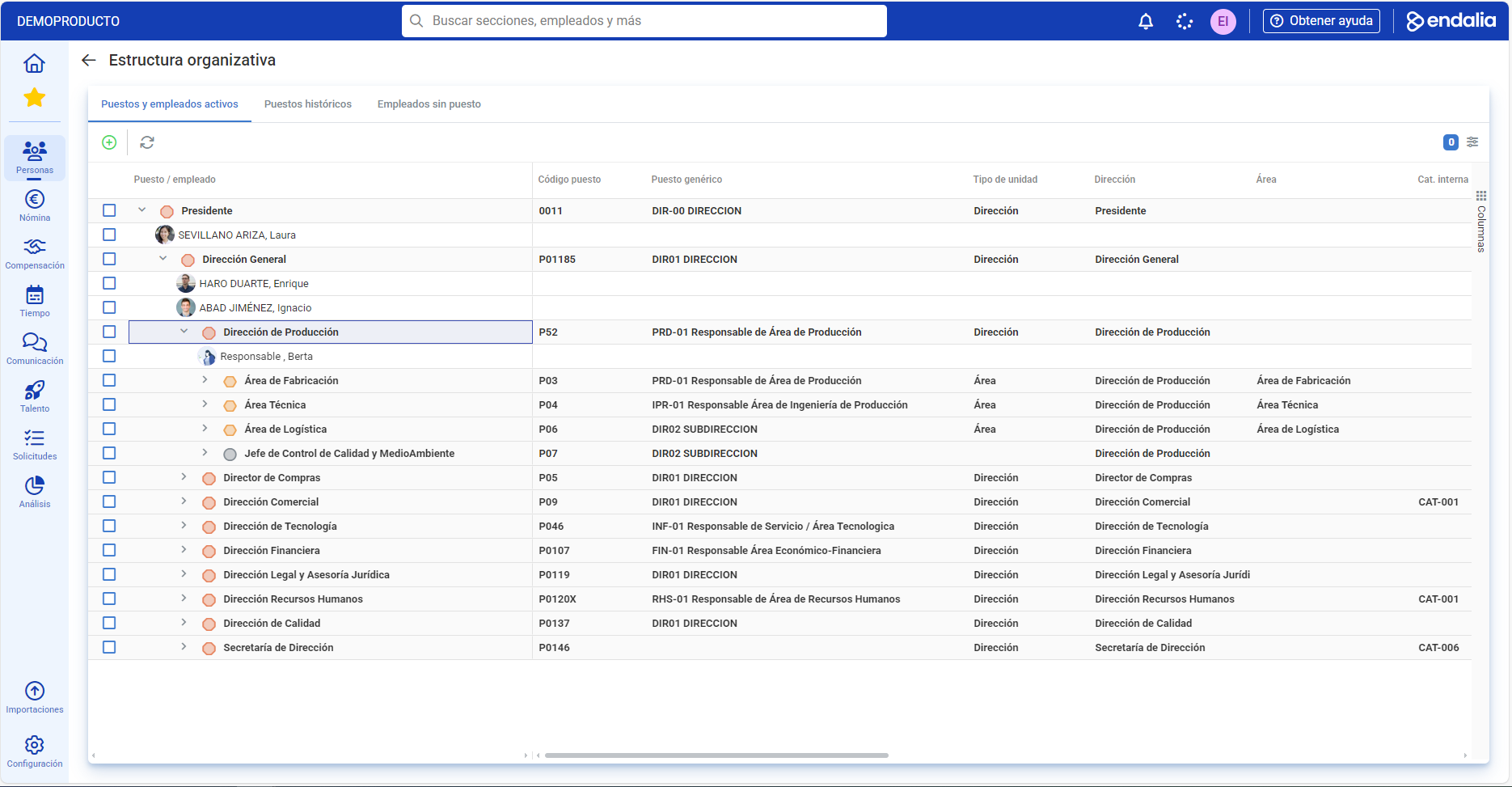Image resolution: width=1512 pixels, height=787 pixels.
Task: Open the Nómina module
Action: point(35,205)
